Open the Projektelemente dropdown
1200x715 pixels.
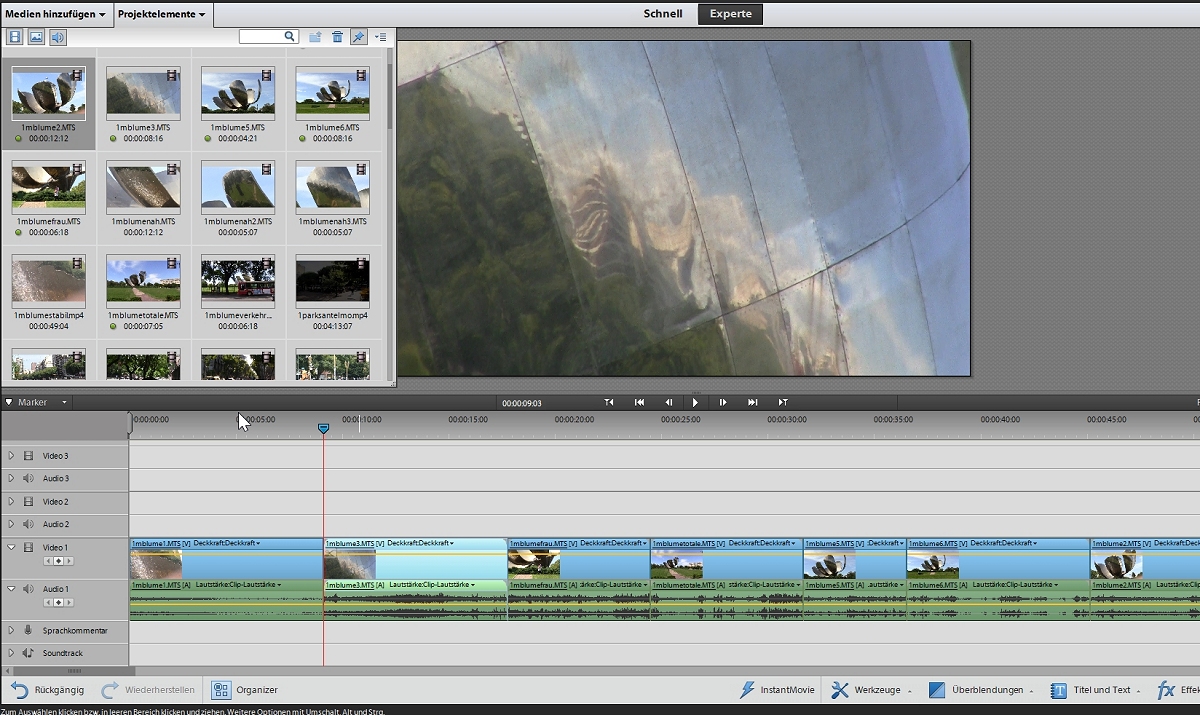[162, 14]
